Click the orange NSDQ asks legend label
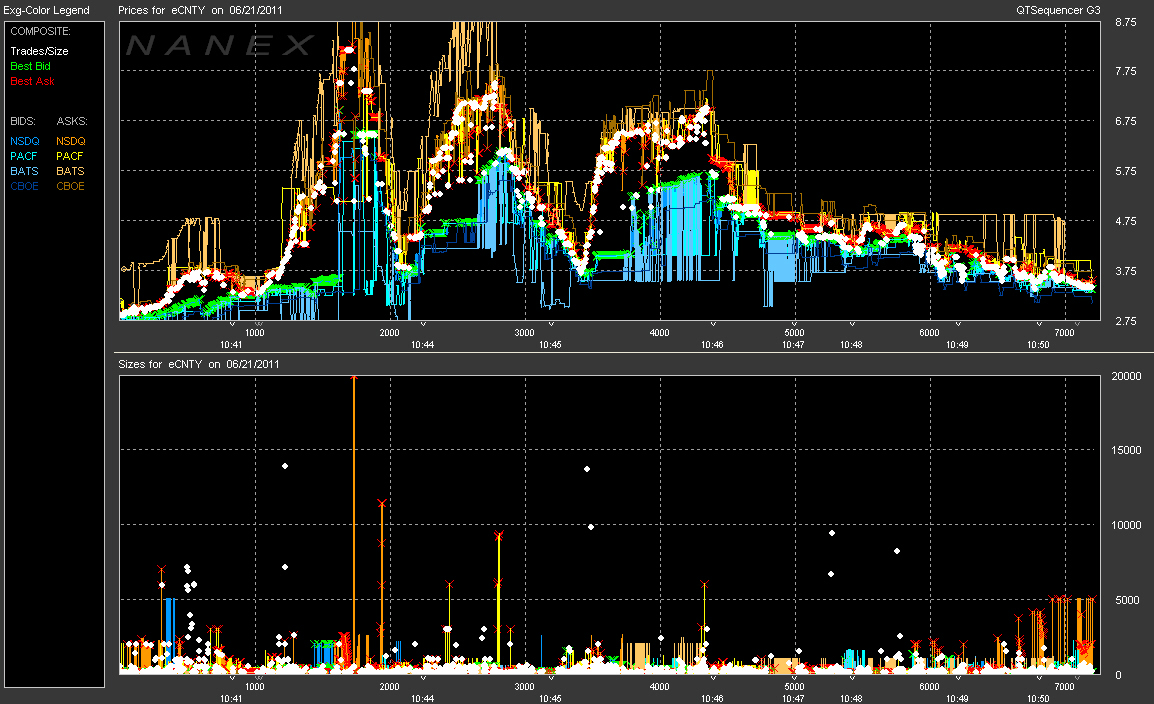 coord(70,141)
